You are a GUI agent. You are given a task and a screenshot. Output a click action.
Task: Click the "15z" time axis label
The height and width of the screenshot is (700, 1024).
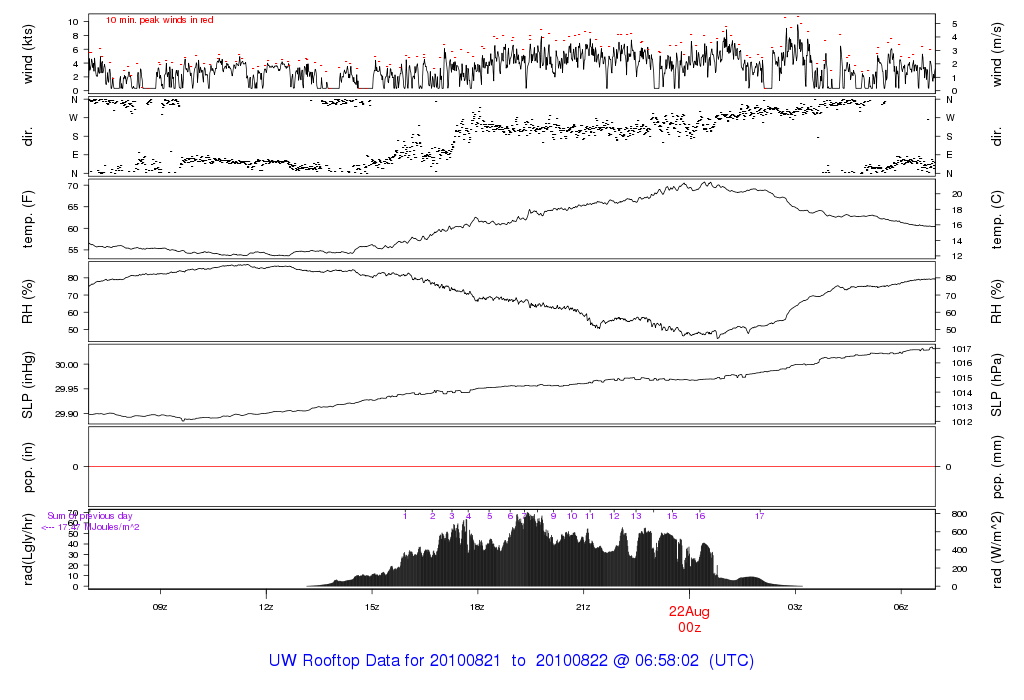tap(372, 607)
